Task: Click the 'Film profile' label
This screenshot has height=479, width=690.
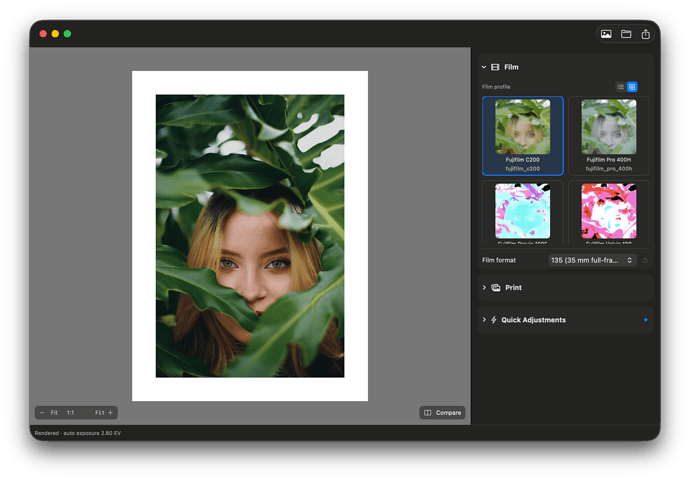Action: point(496,87)
